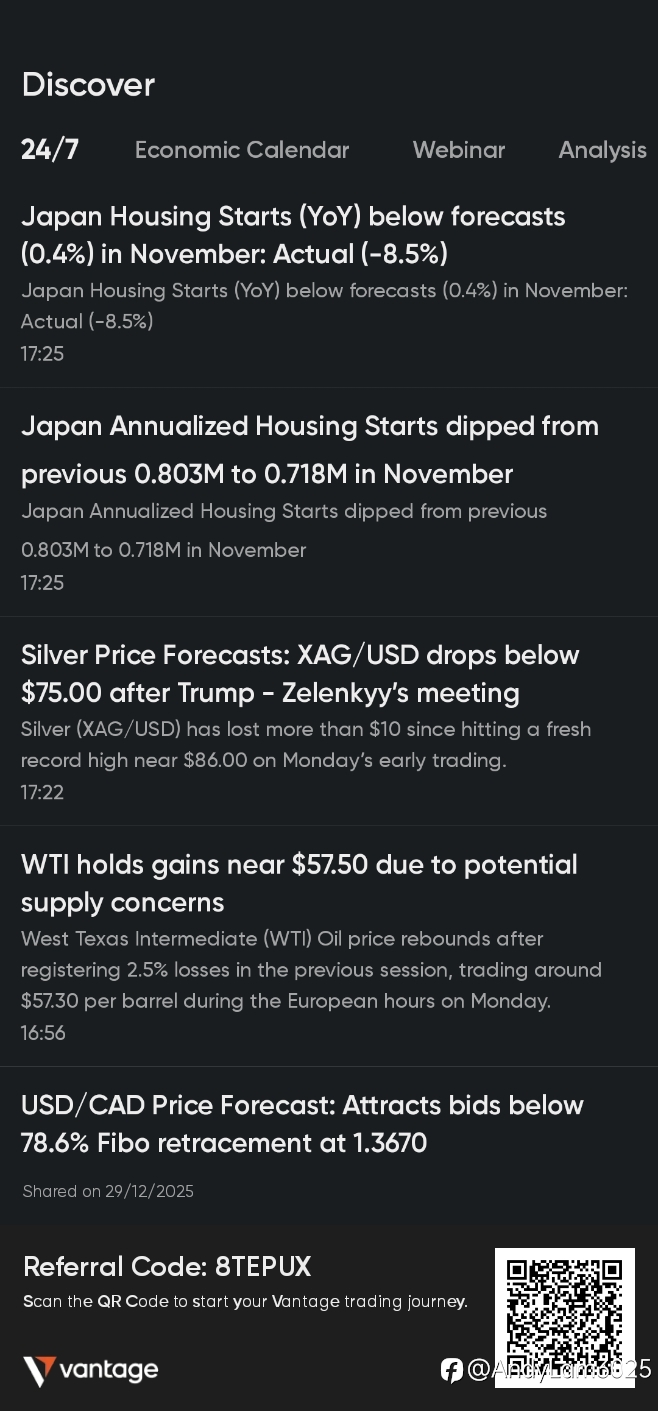Screen dimensions: 658x1411
Task: Click the Discover page heading
Action: [88, 85]
